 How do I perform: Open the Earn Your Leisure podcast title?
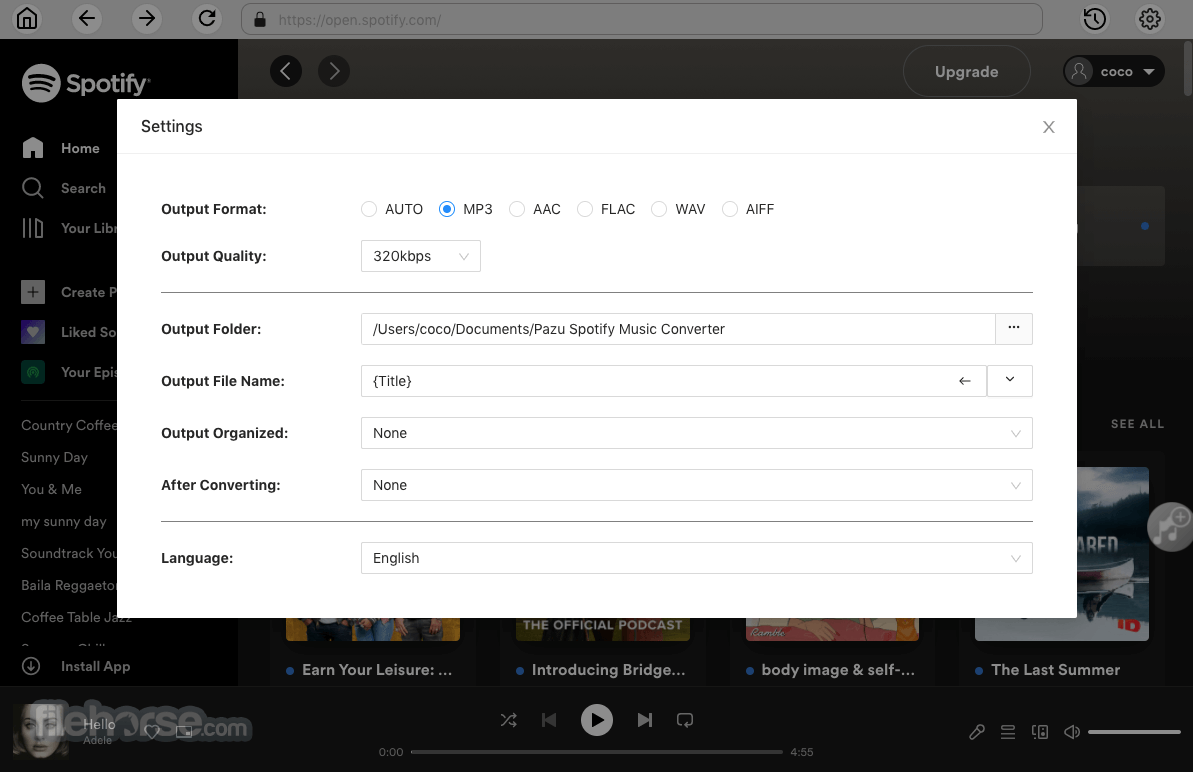coord(377,669)
